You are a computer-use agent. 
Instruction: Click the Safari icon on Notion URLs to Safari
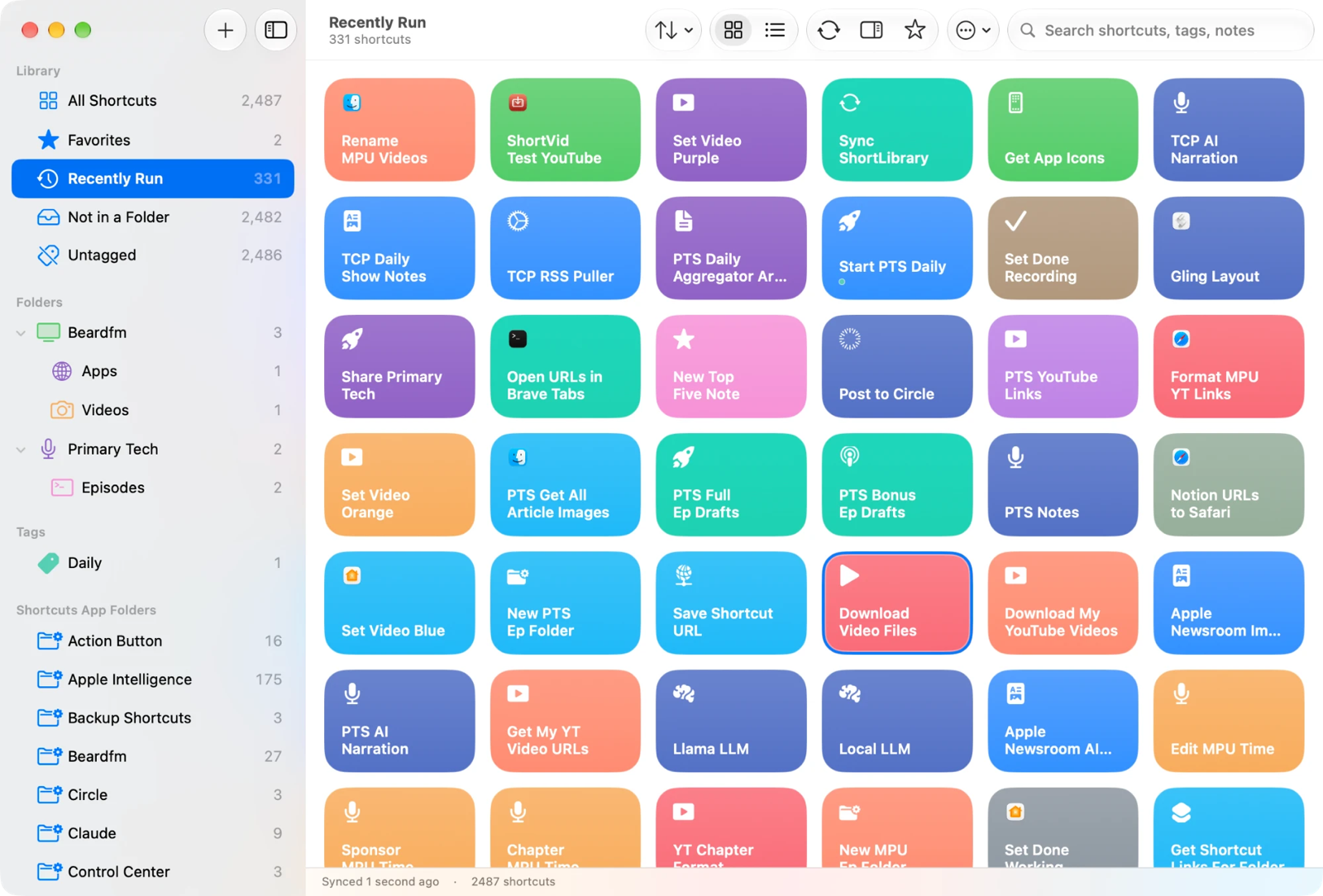tap(1182, 457)
